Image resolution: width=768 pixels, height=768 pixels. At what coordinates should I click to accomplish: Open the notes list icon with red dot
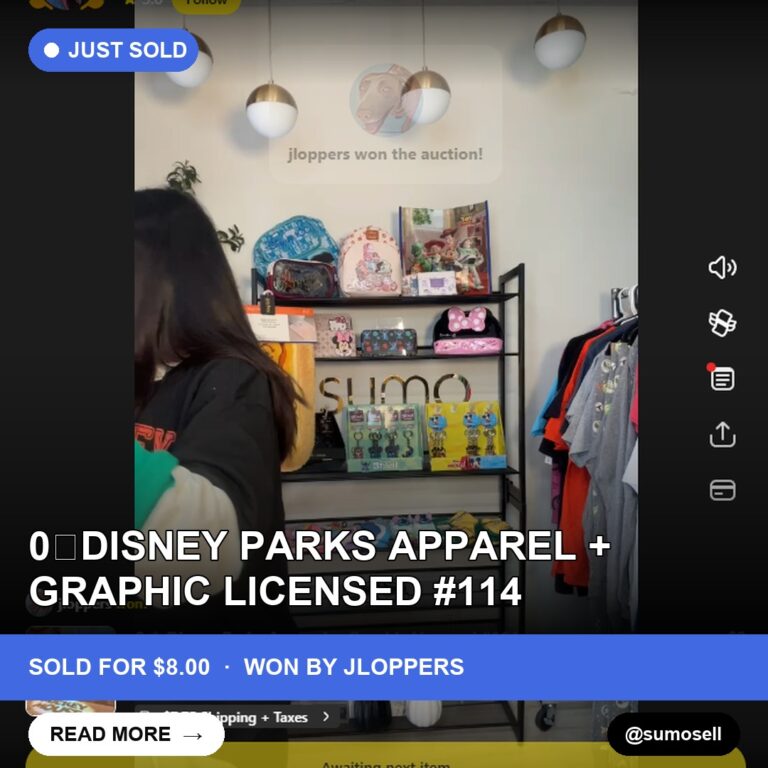(721, 378)
